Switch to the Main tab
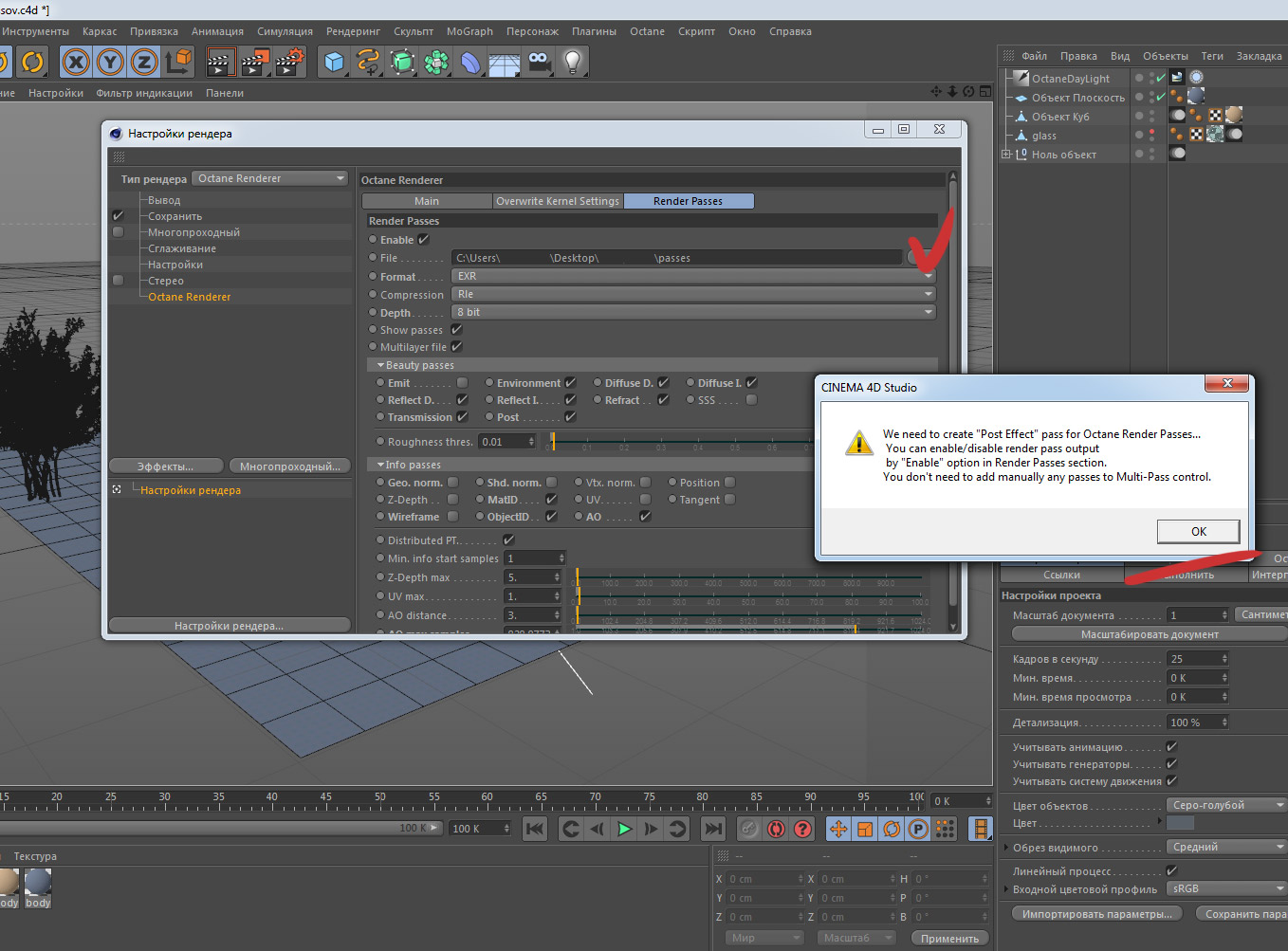 point(427,201)
